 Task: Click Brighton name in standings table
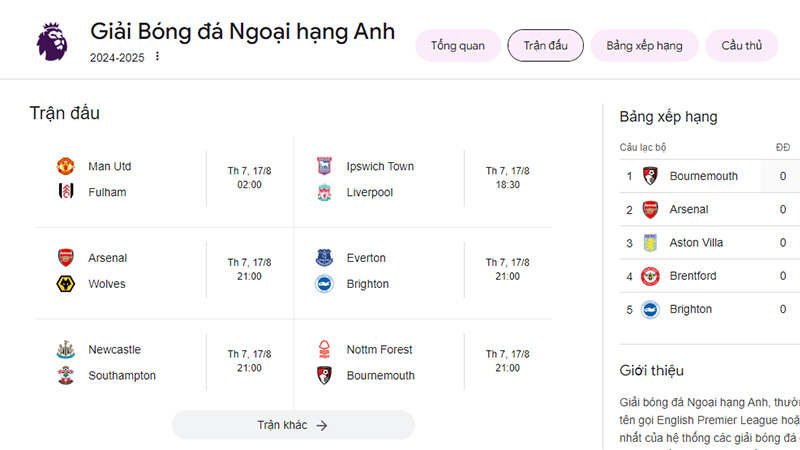[690, 309]
